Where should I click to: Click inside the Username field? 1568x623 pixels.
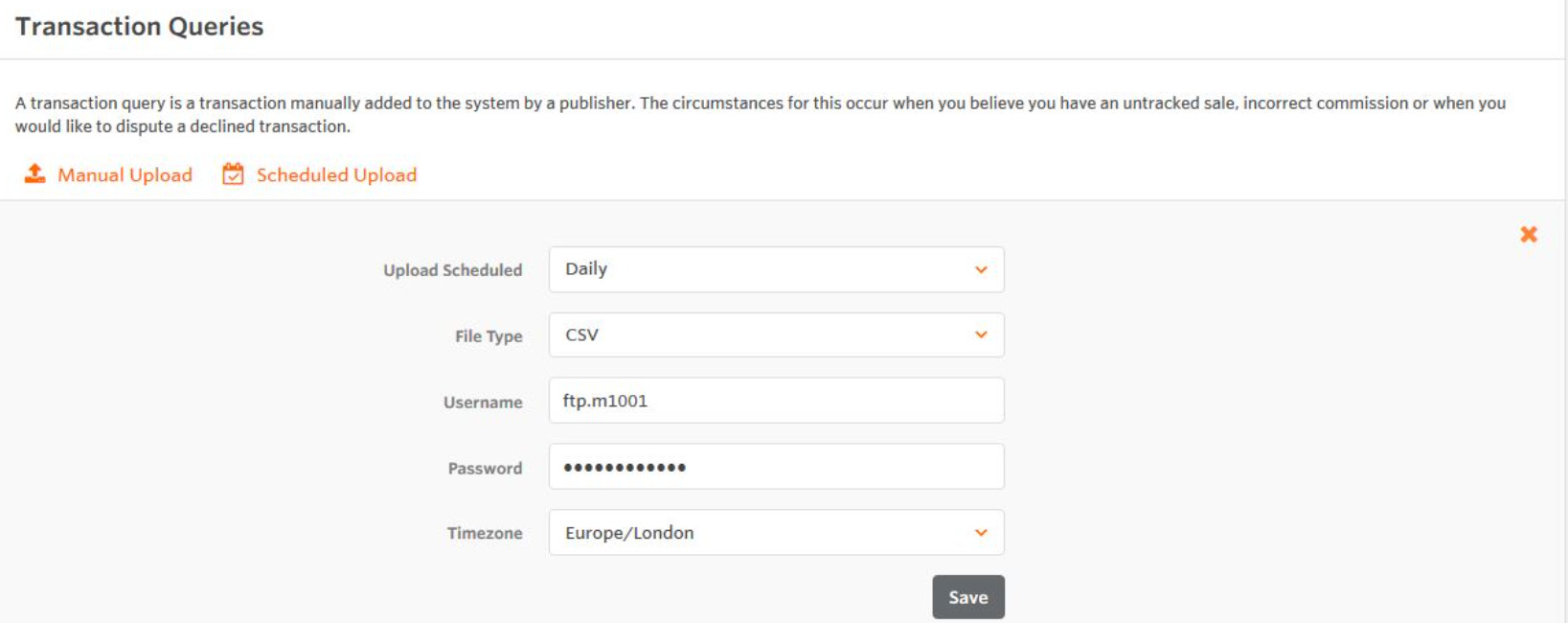[776, 401]
